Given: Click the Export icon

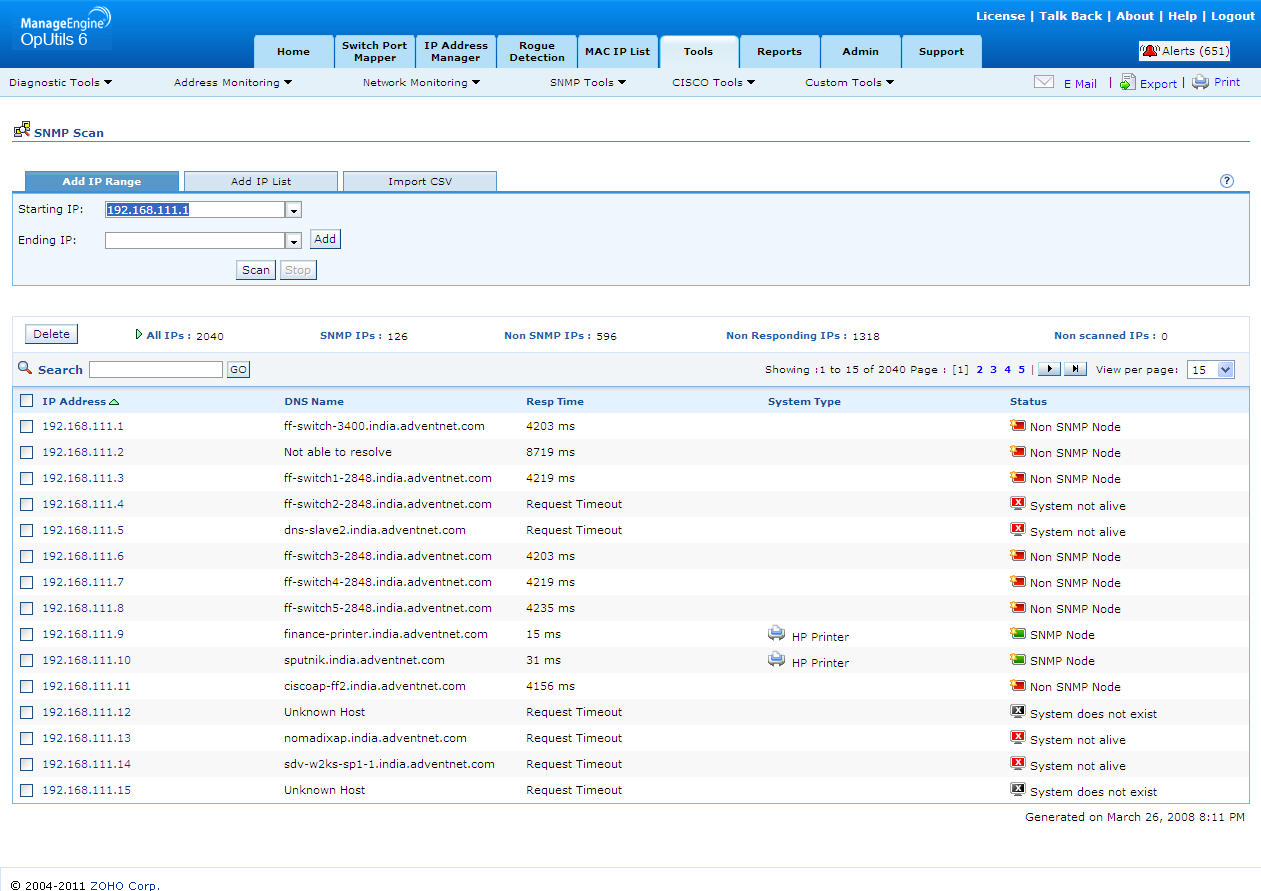Looking at the screenshot, I should point(1127,83).
